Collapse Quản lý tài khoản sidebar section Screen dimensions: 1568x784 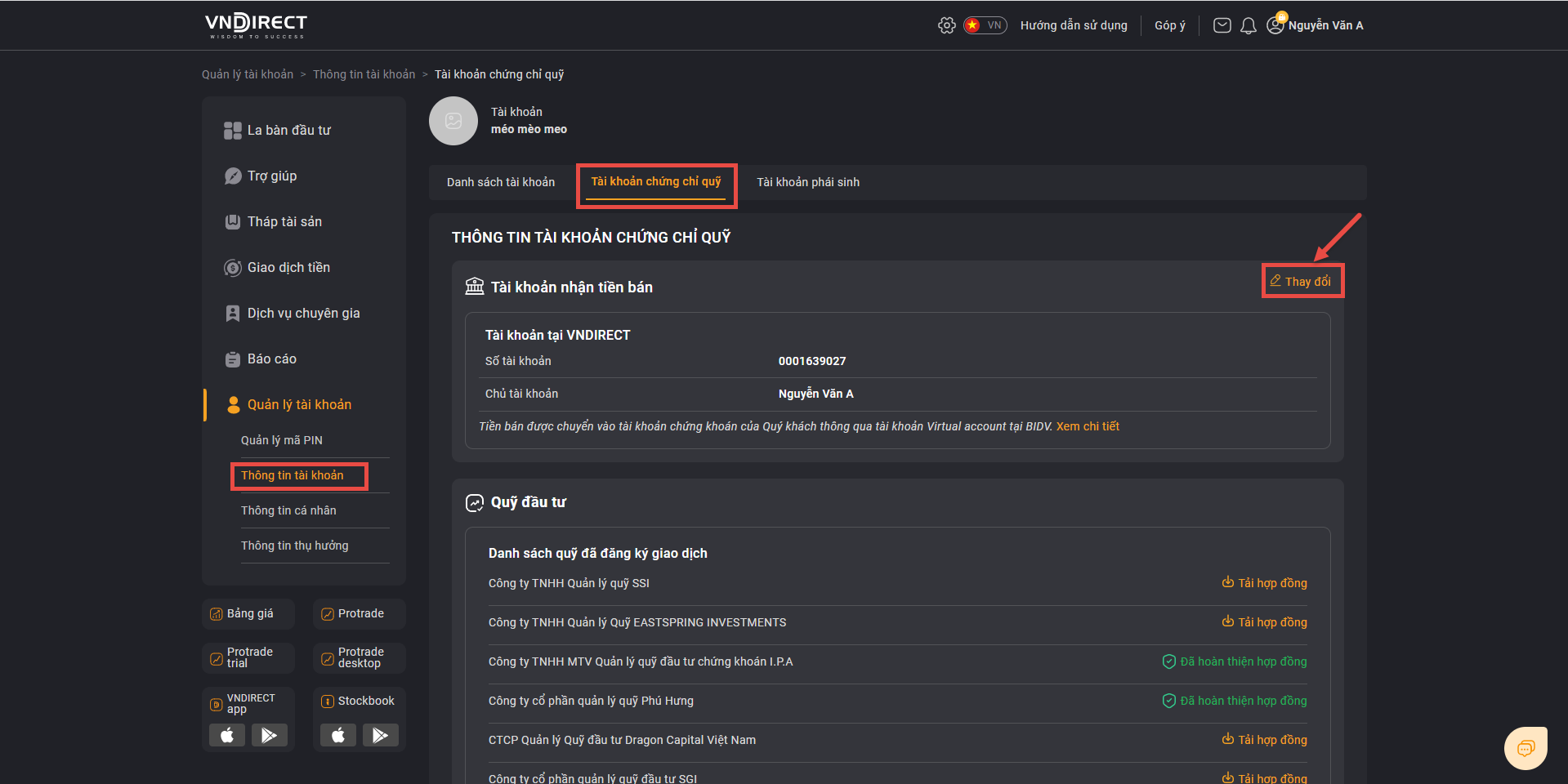[x=299, y=404]
